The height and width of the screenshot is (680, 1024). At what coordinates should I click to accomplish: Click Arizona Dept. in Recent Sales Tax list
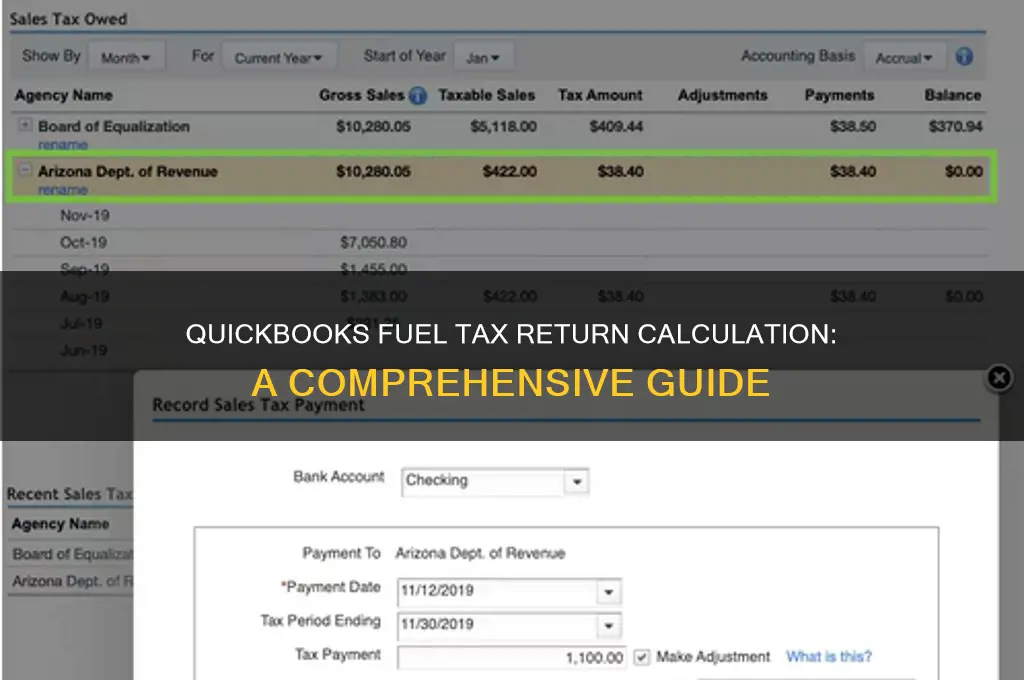(x=72, y=581)
